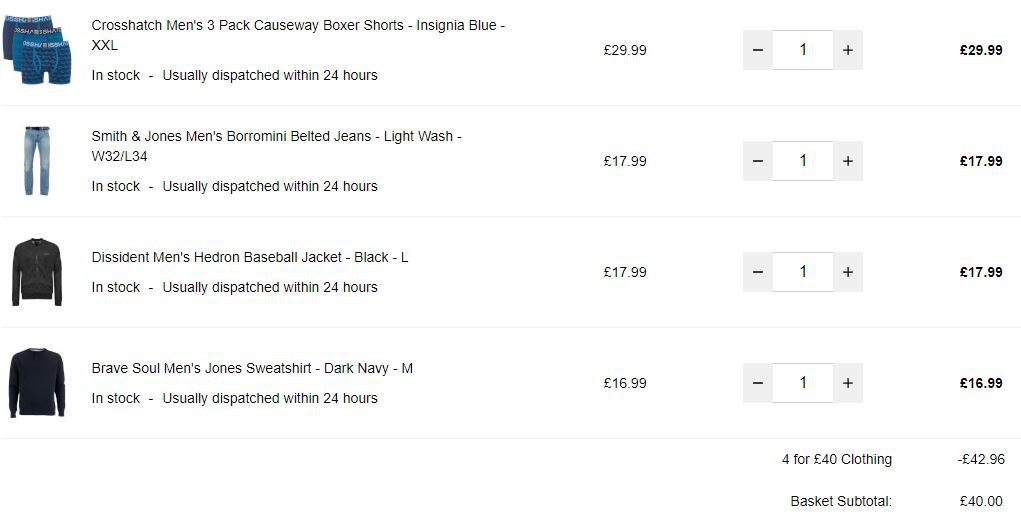Open Crosshatch Causeway Boxer Shorts product link
The height and width of the screenshot is (518, 1021).
pos(298,35)
